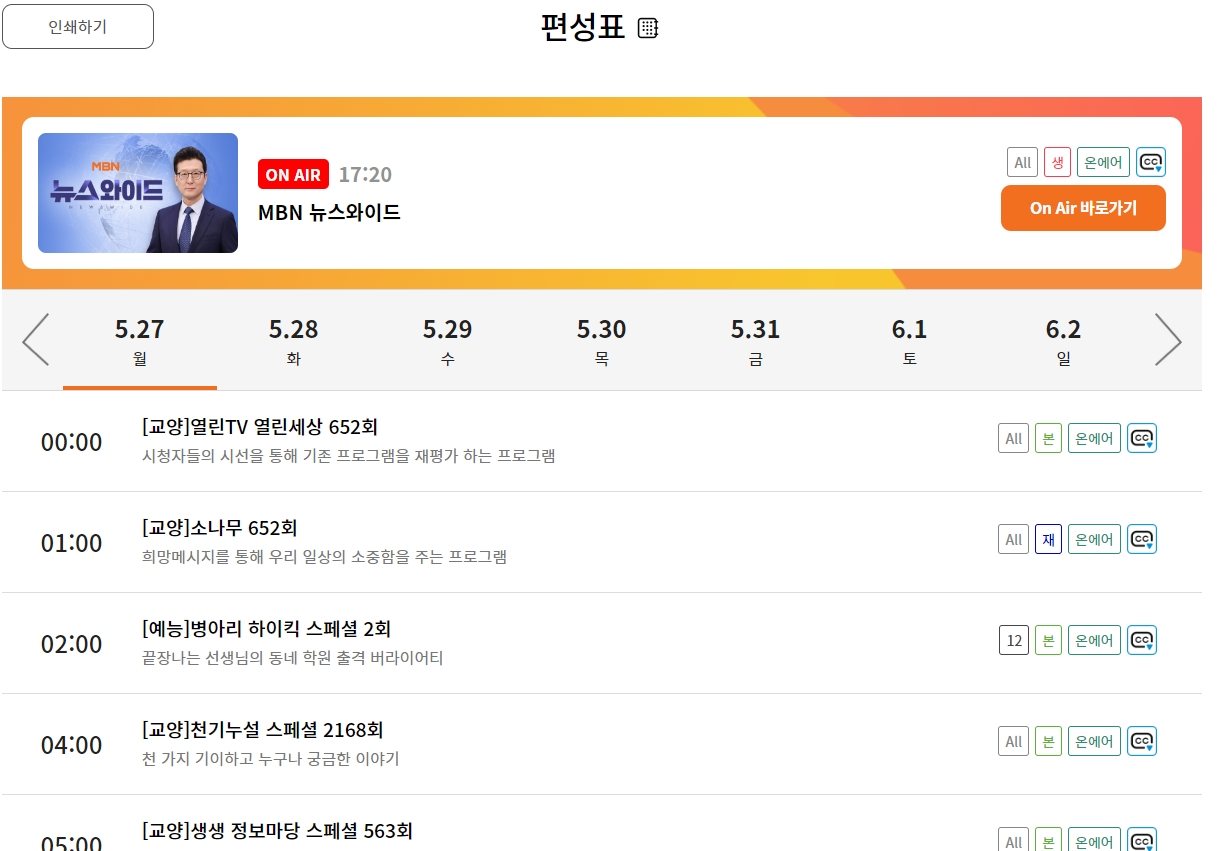This screenshot has height=851, width=1231.
Task: Open the 6.2 일 schedule tab
Action: 1064,341
